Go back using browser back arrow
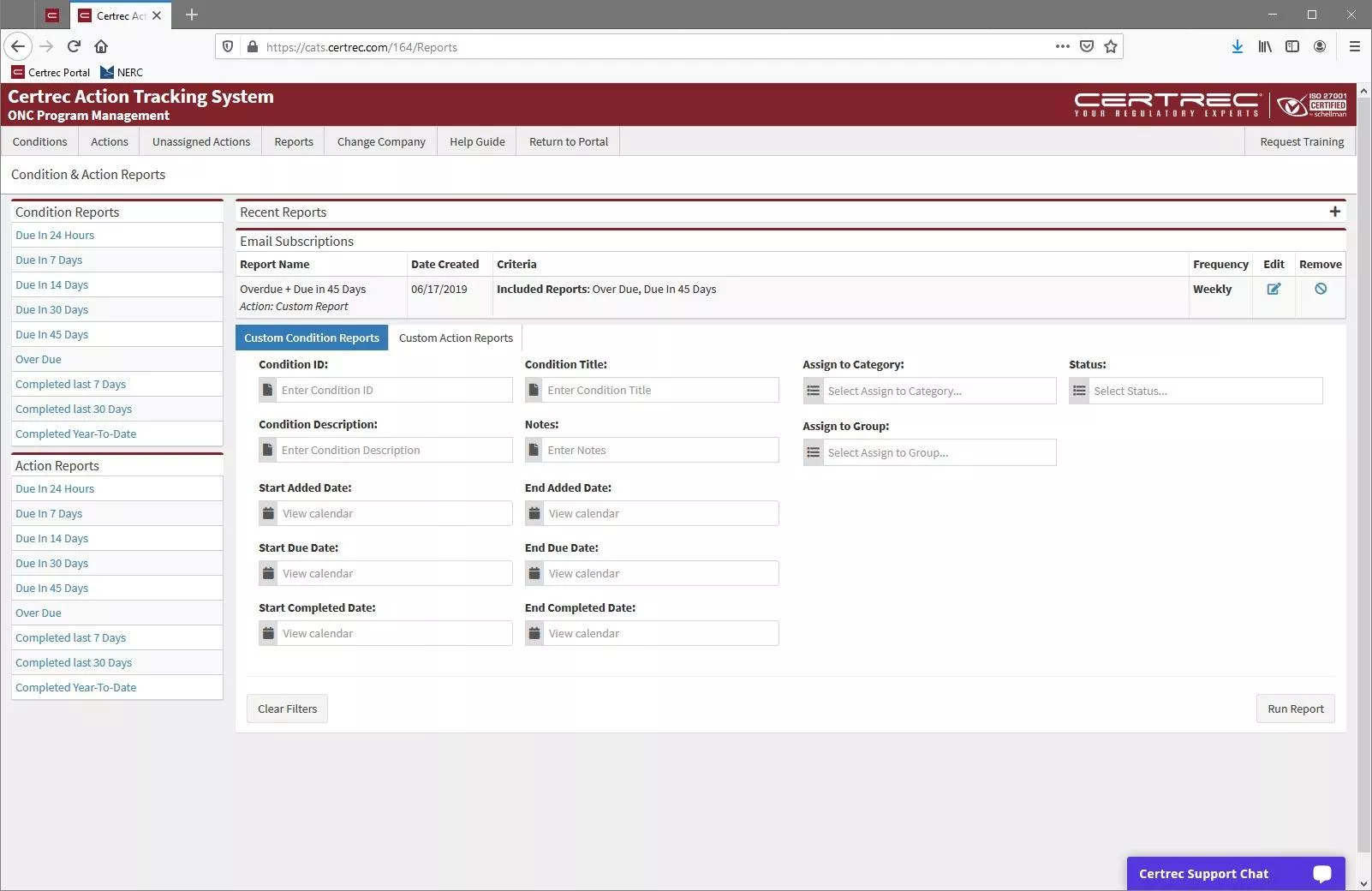 click(18, 46)
